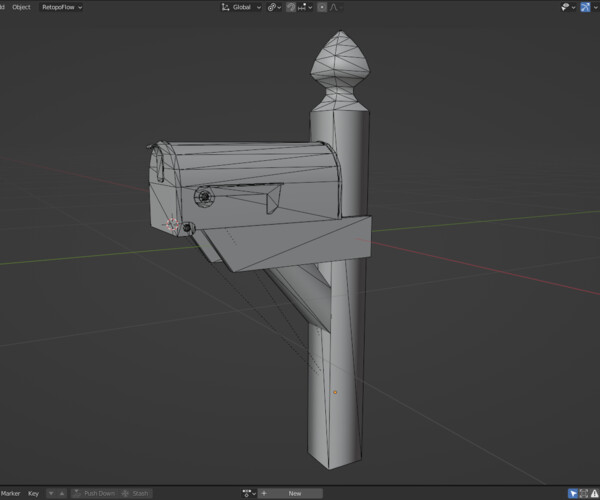Open the Marker menu

pos(10,493)
